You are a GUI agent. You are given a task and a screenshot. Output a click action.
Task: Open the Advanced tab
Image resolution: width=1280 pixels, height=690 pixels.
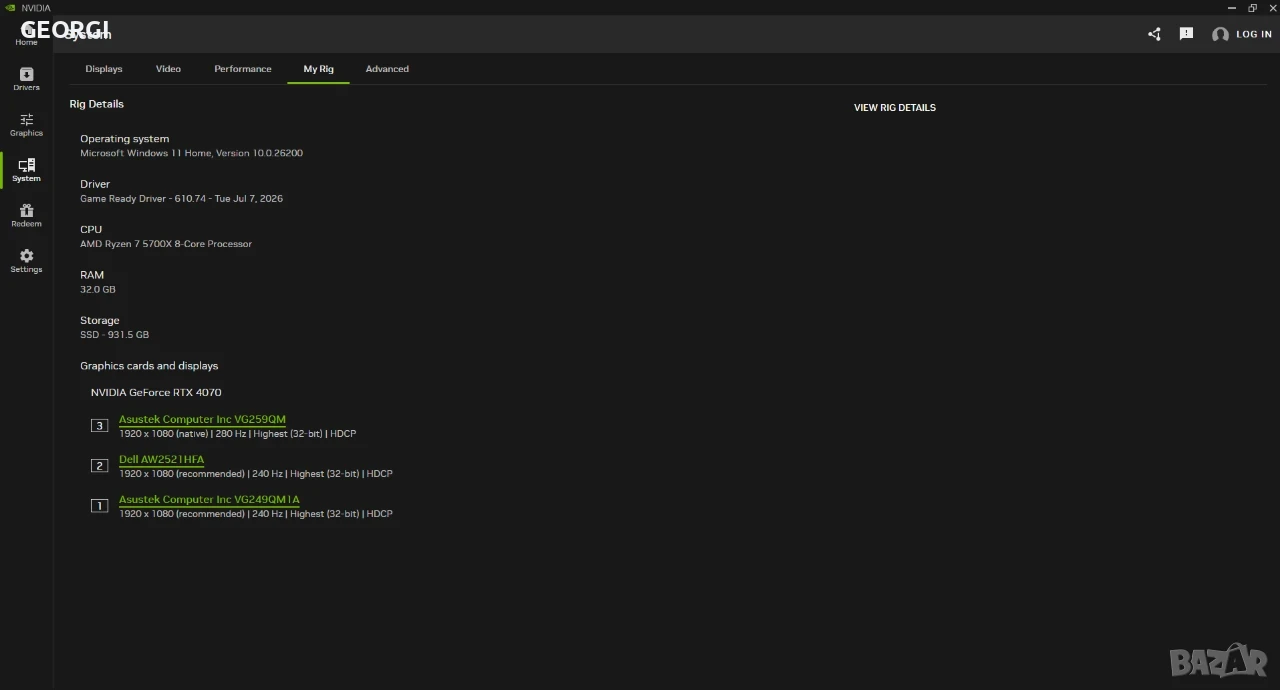(x=387, y=69)
